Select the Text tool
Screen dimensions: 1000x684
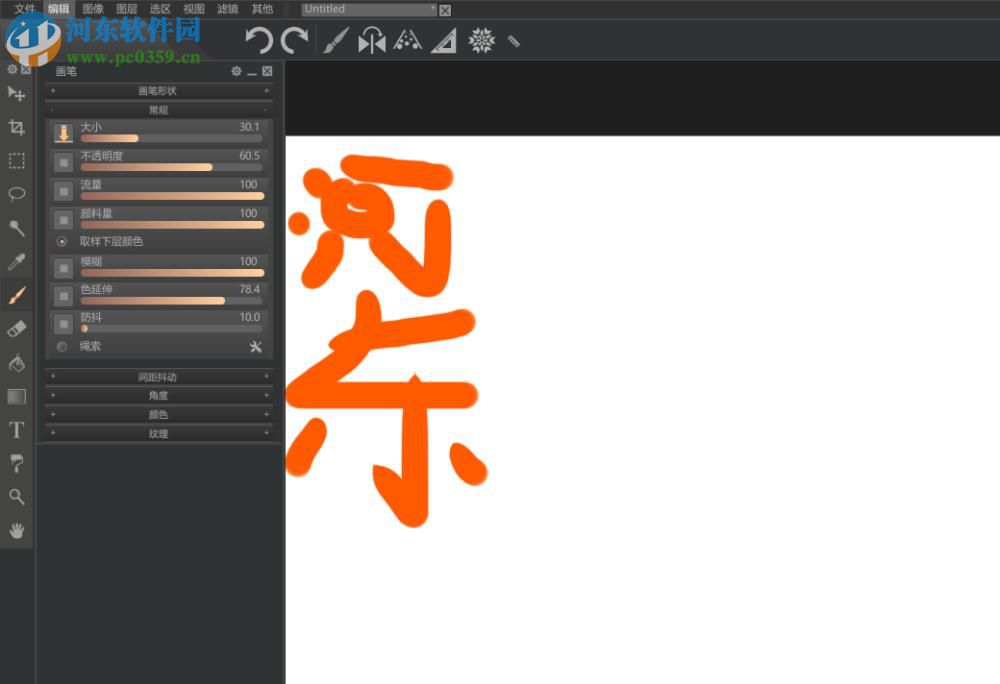coord(16,430)
